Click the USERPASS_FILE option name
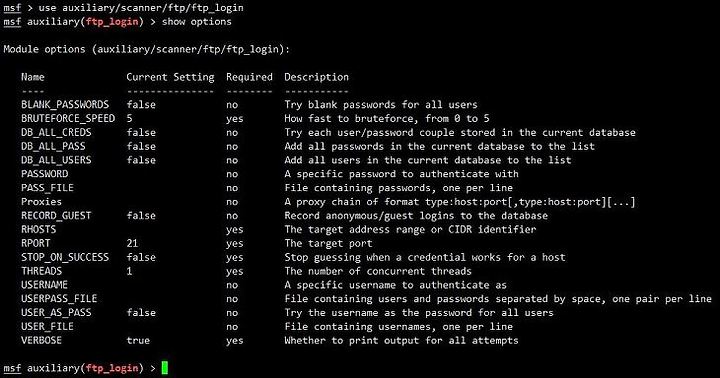The height and width of the screenshot is (378, 720). [x=59, y=299]
